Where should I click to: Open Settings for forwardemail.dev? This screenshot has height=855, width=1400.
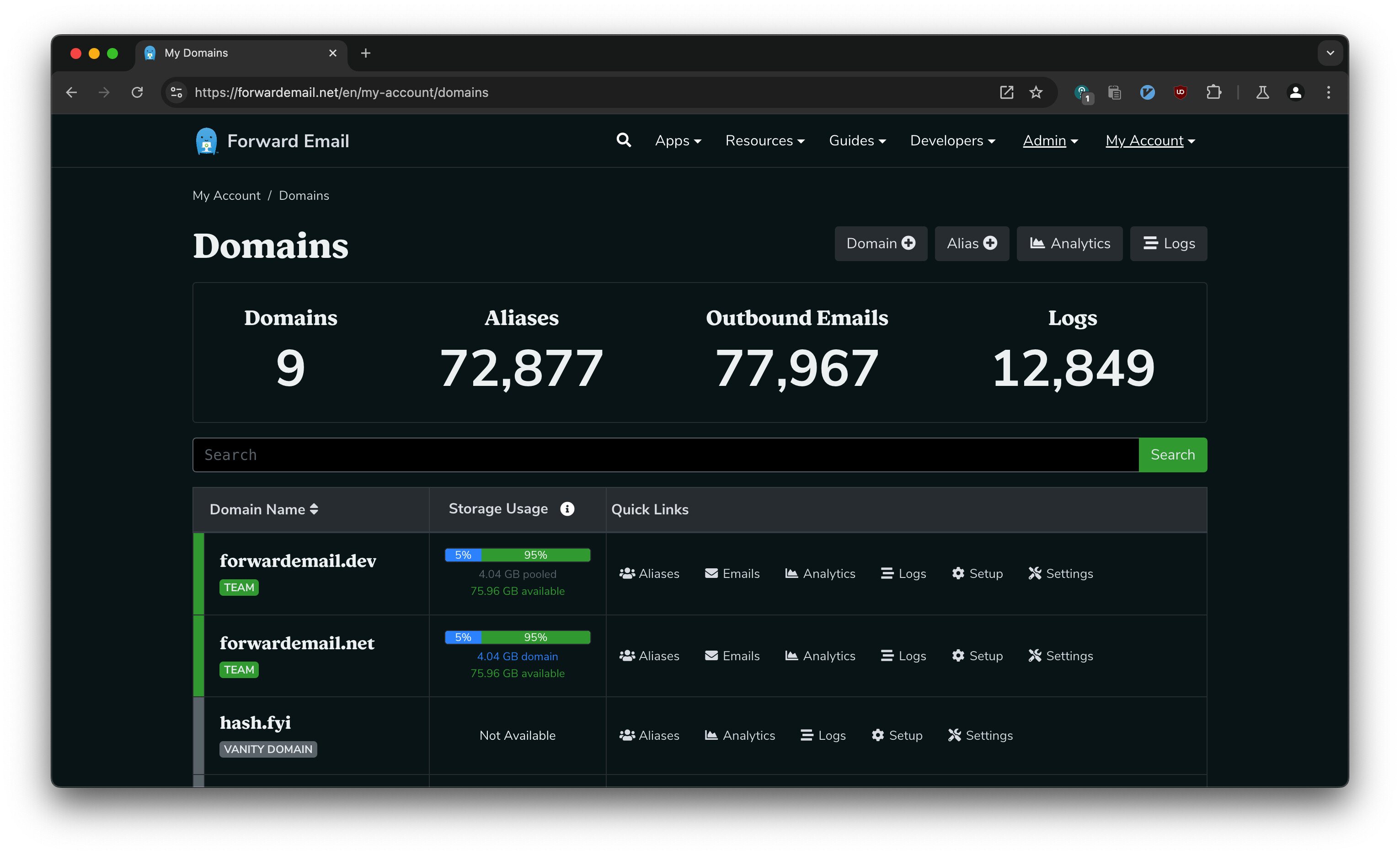tap(1060, 573)
